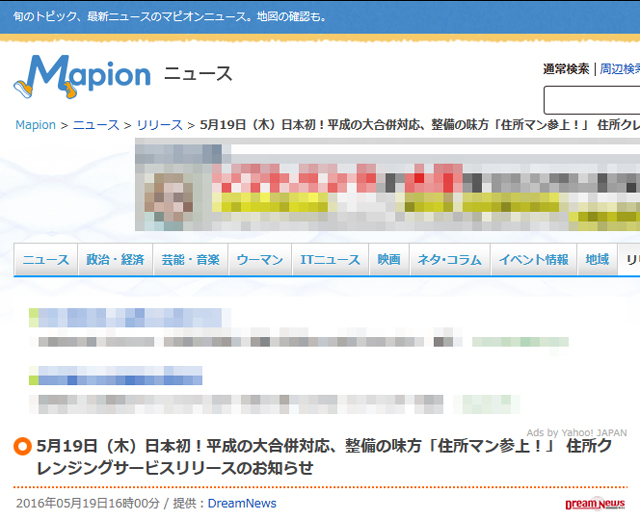Screen dimensions: 640x520
Task: Select the 通常検索 option
Action: click(x=566, y=69)
